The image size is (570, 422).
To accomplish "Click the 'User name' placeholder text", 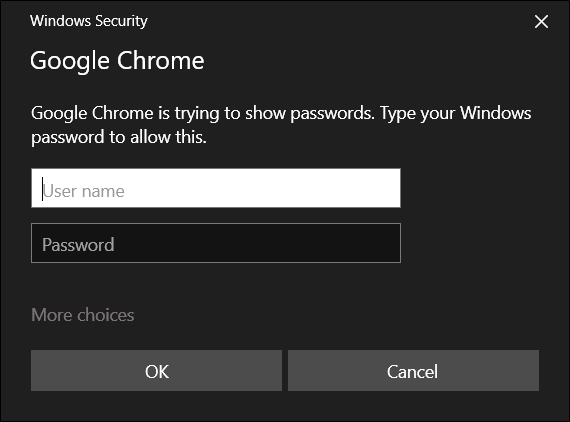I will click(x=84, y=191).
